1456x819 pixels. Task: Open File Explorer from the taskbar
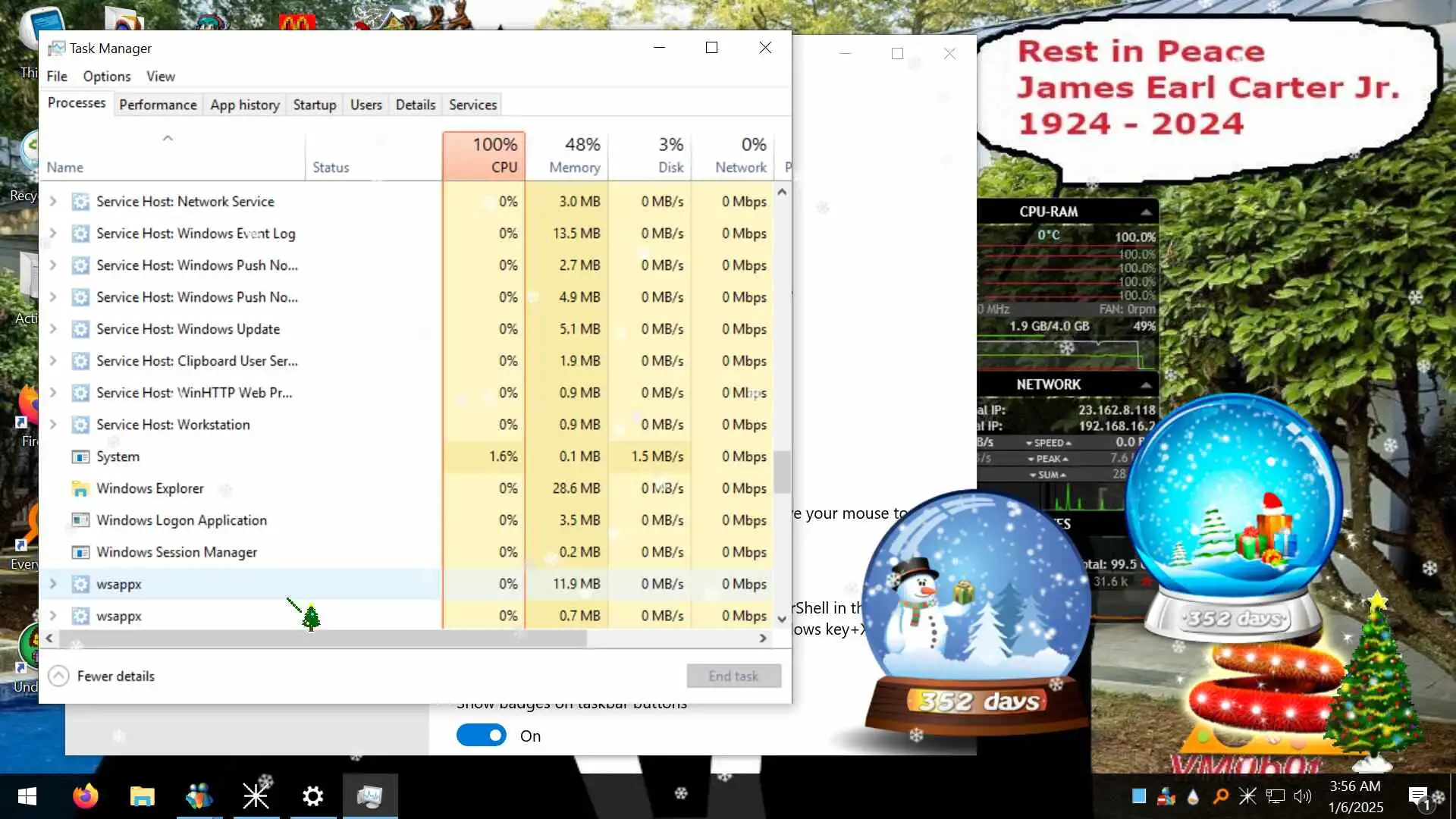click(142, 796)
